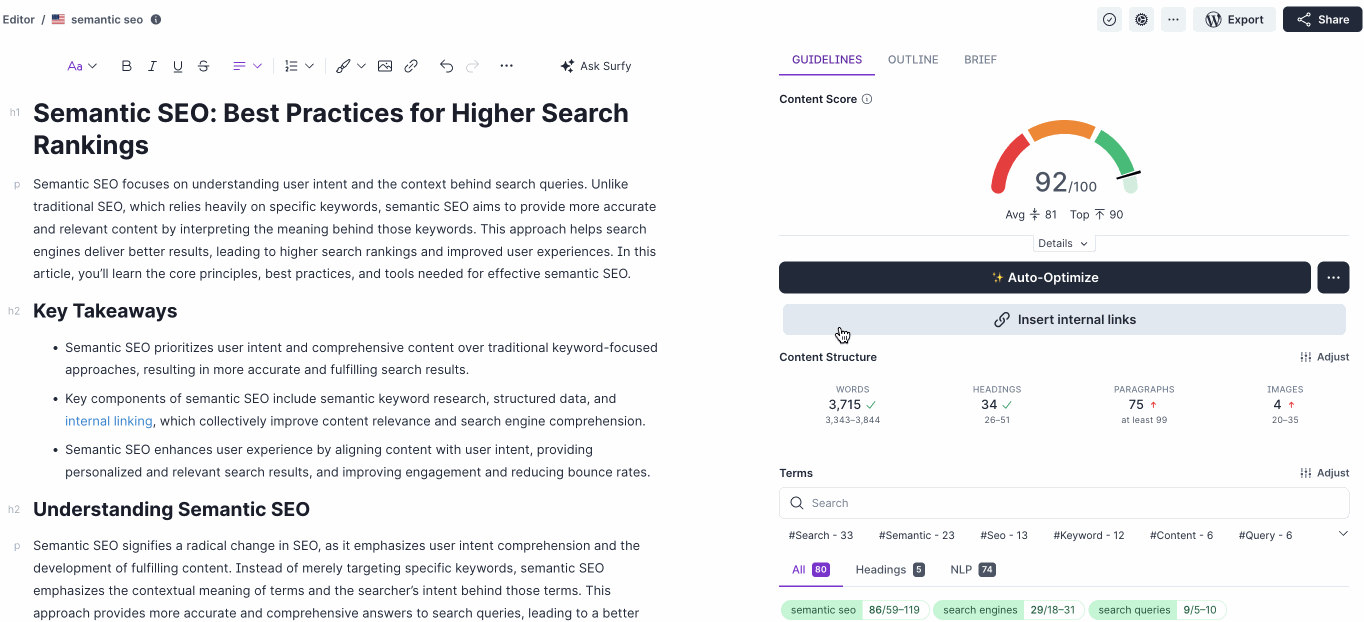Open the settings gear icon
The image size is (1364, 622).
click(x=1141, y=19)
